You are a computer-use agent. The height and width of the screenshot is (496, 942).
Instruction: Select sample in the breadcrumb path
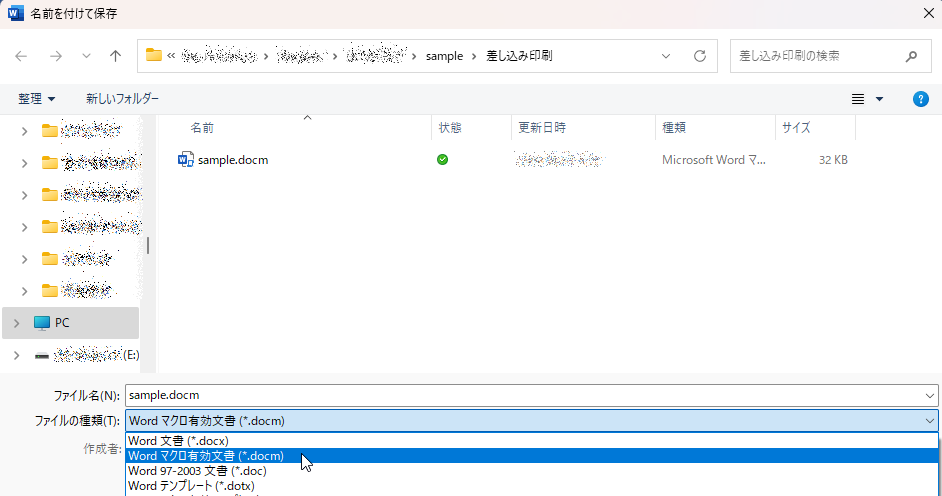[445, 56]
